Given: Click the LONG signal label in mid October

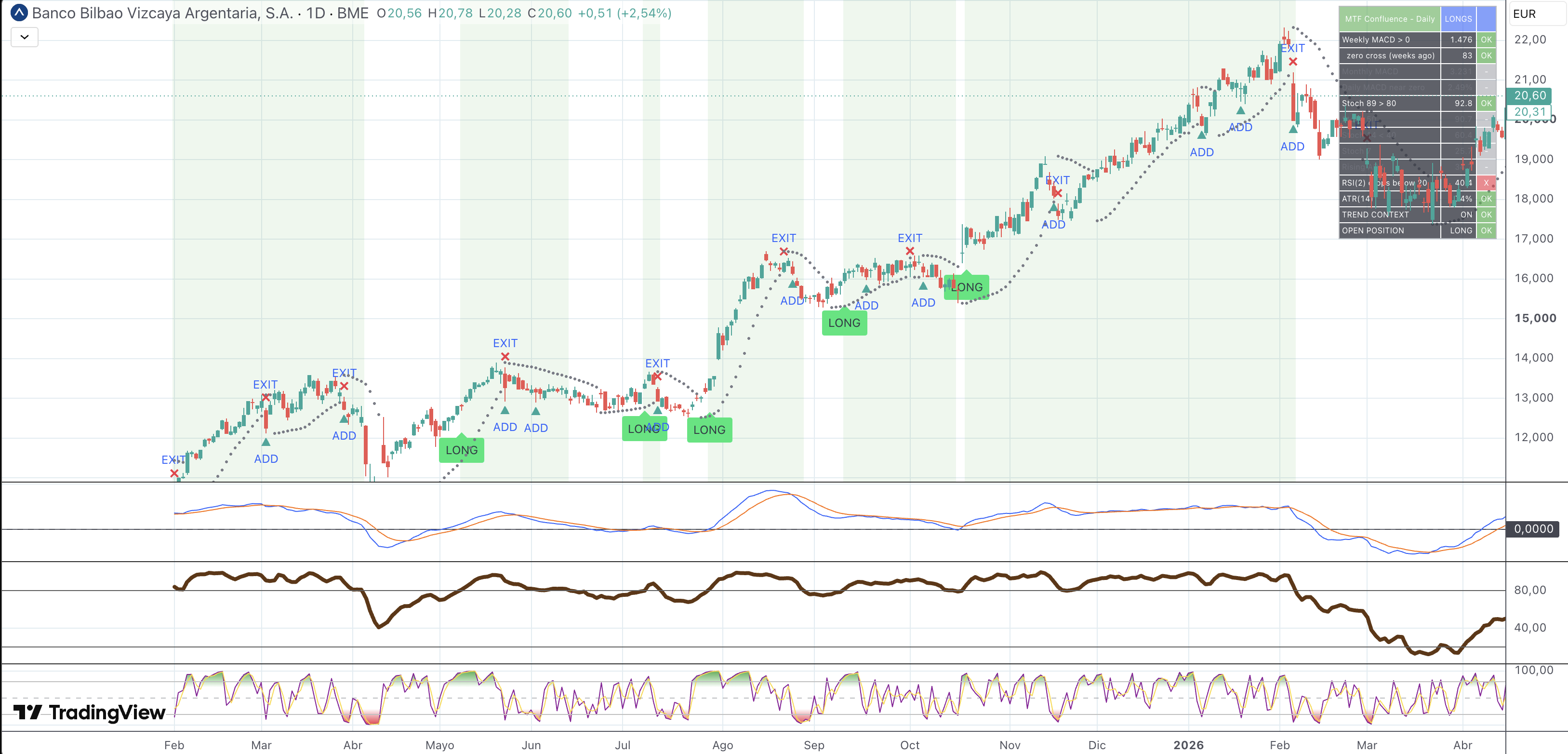Looking at the screenshot, I should tap(967, 287).
